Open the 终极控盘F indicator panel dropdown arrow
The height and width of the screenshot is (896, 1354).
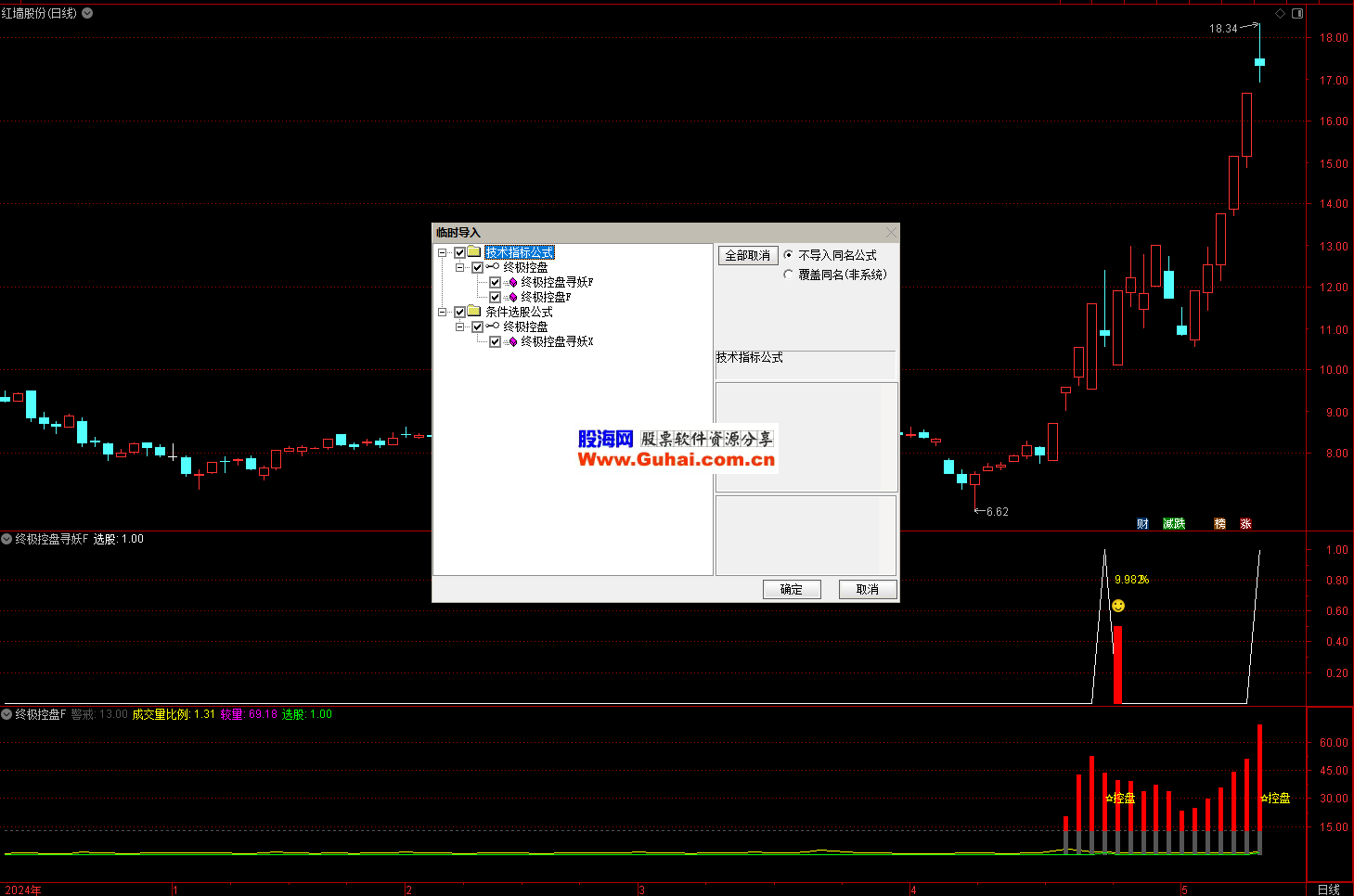pyautogui.click(x=6, y=714)
